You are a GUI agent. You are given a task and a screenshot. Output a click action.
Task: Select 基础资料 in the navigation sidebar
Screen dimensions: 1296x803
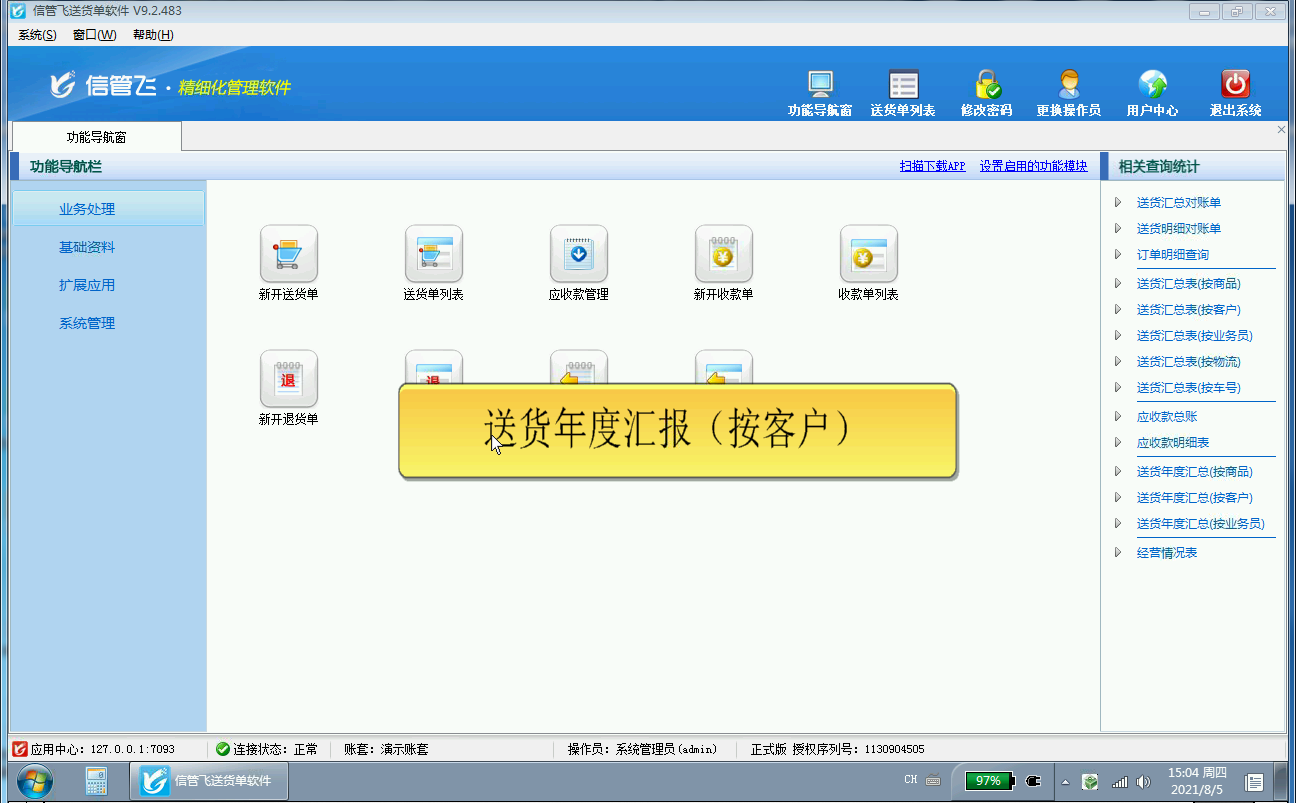coord(87,247)
